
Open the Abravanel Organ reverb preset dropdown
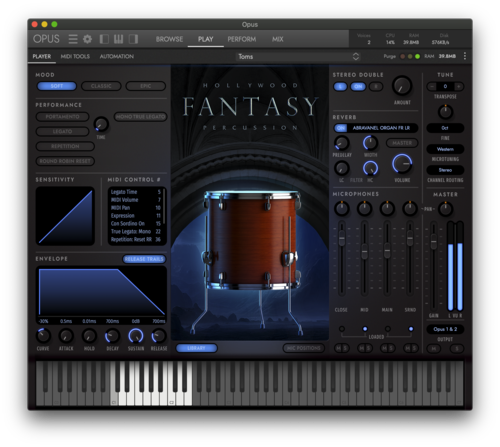point(382,128)
